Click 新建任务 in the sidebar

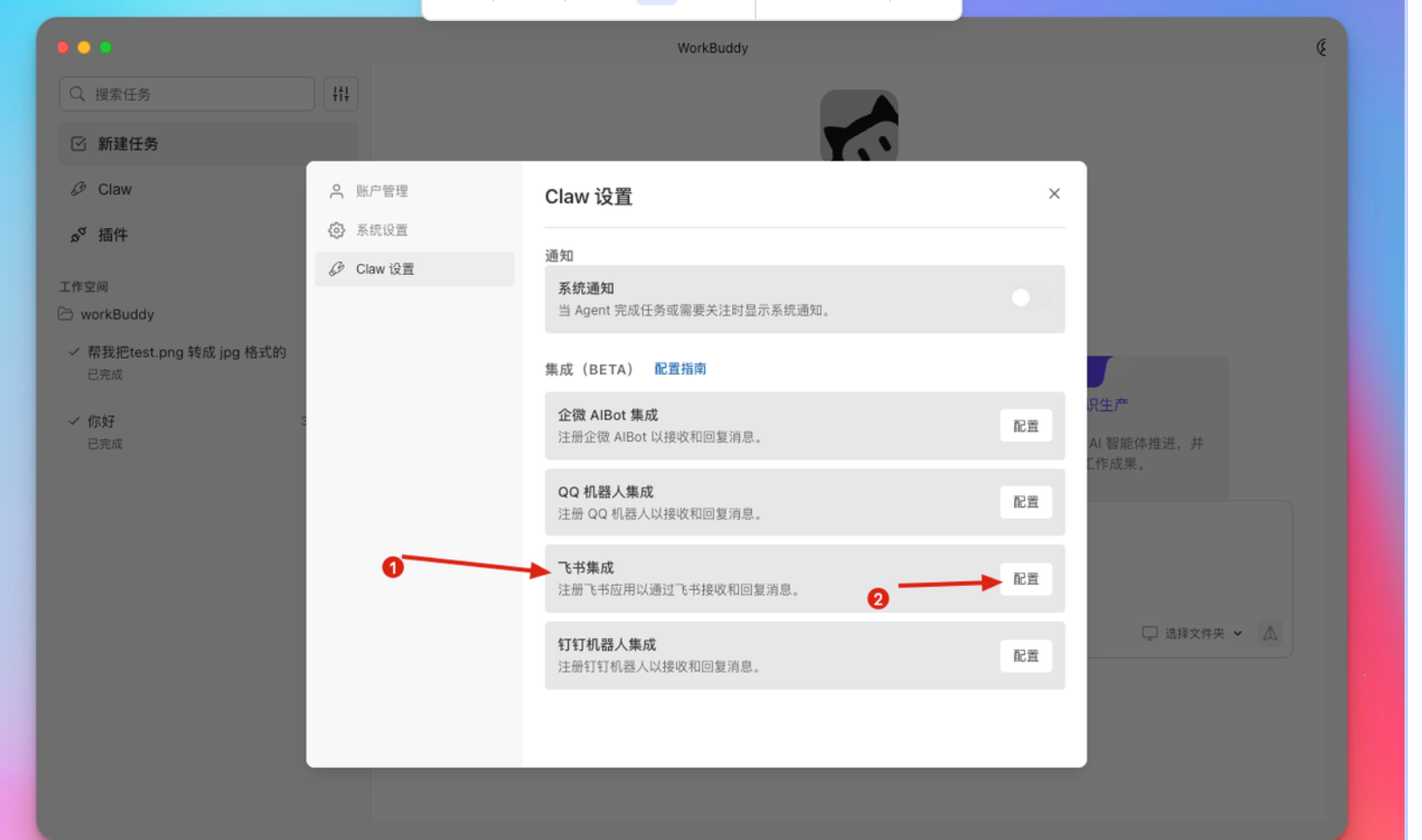pos(208,144)
